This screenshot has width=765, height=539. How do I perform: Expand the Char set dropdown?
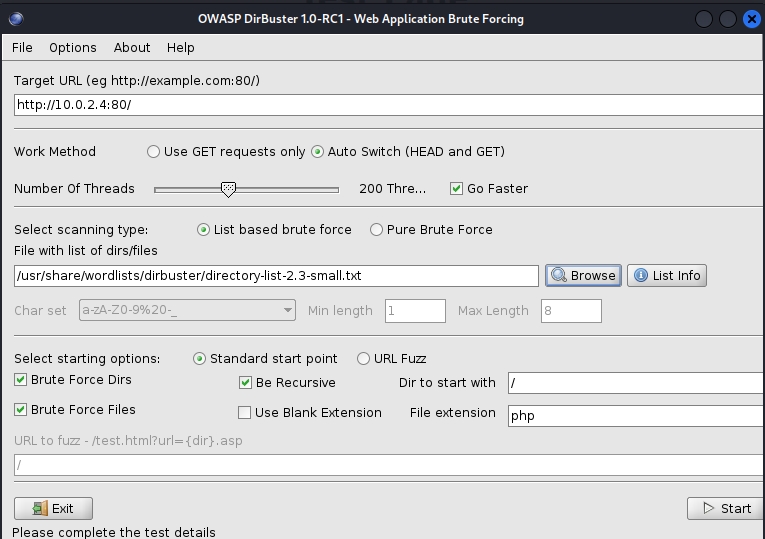tap(288, 311)
